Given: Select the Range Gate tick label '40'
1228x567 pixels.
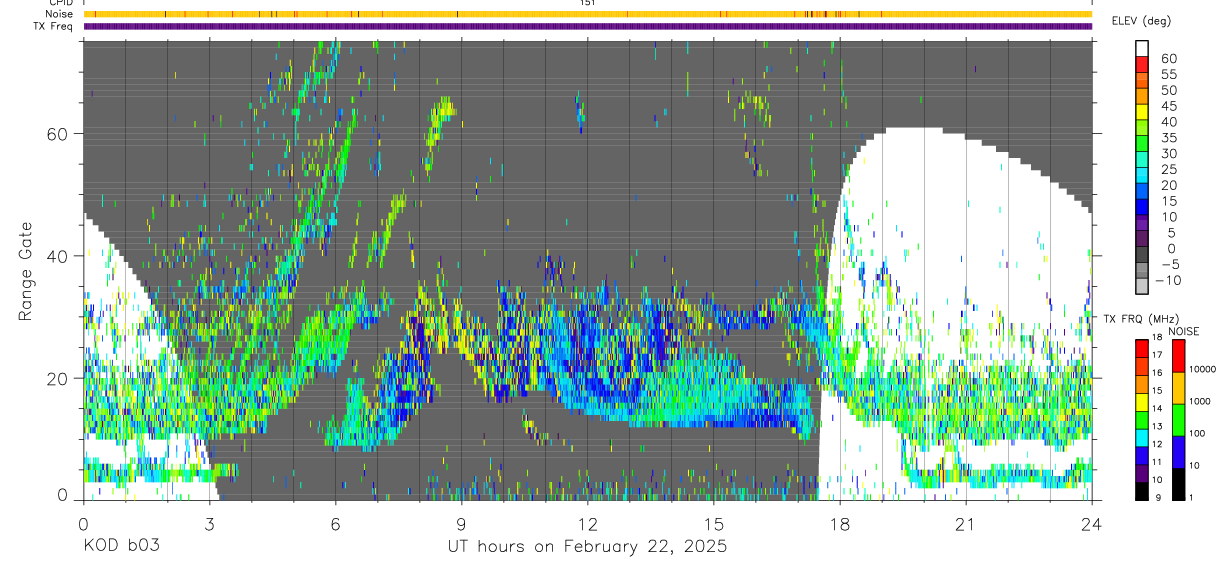Looking at the screenshot, I should 57,256.
